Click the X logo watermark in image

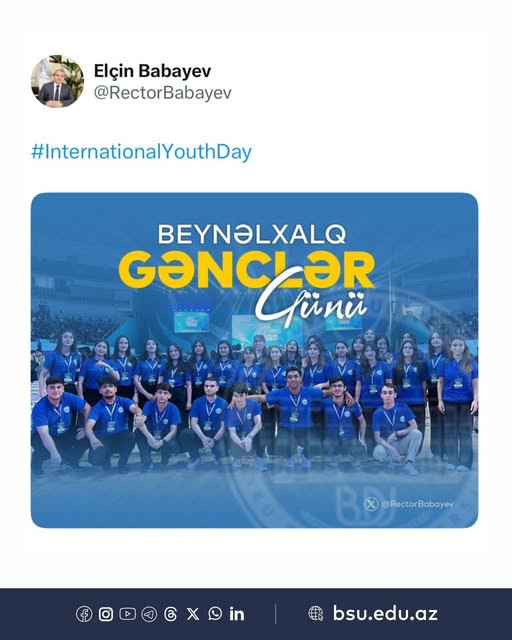coord(371,504)
